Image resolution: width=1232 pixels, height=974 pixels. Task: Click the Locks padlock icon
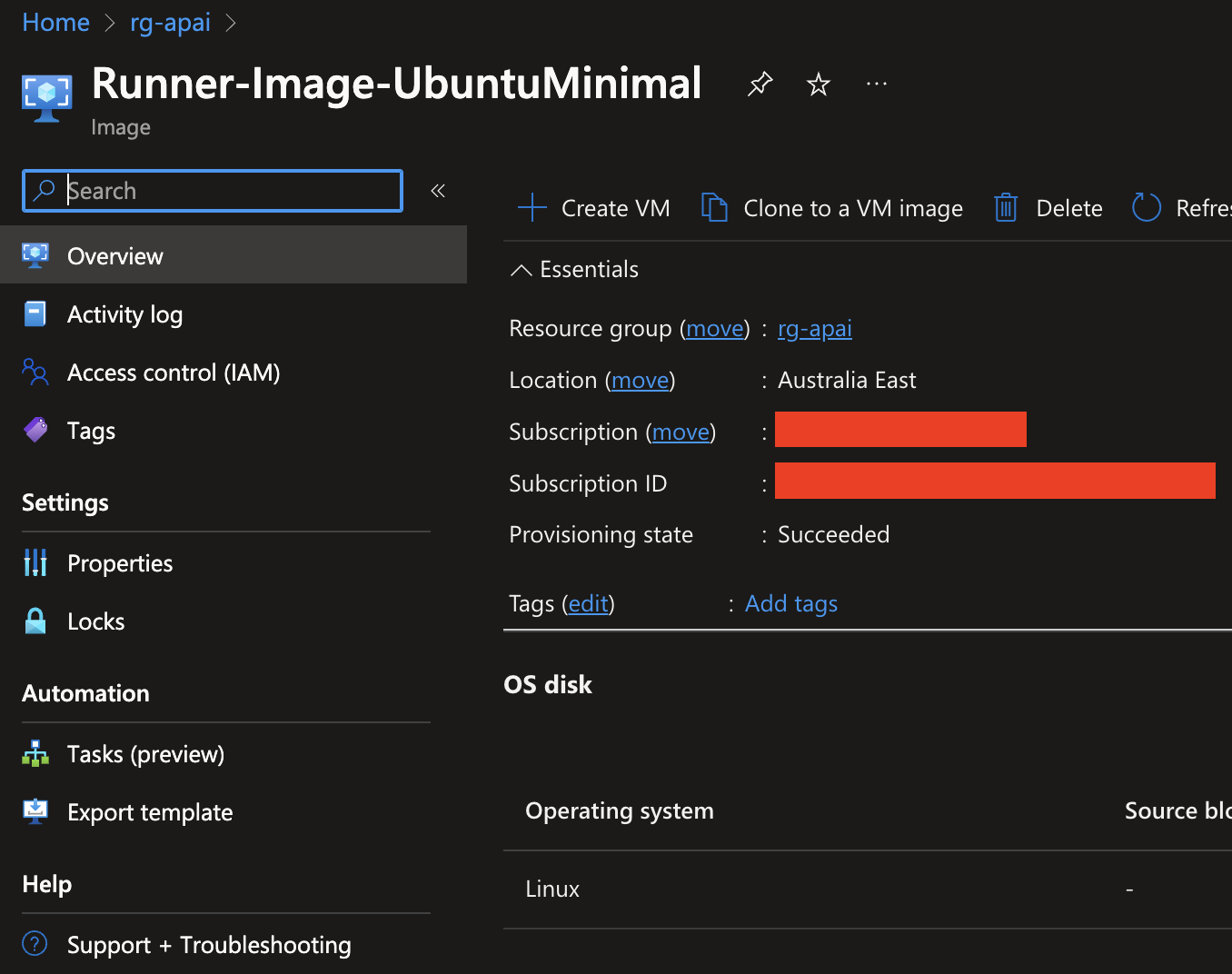pos(35,621)
